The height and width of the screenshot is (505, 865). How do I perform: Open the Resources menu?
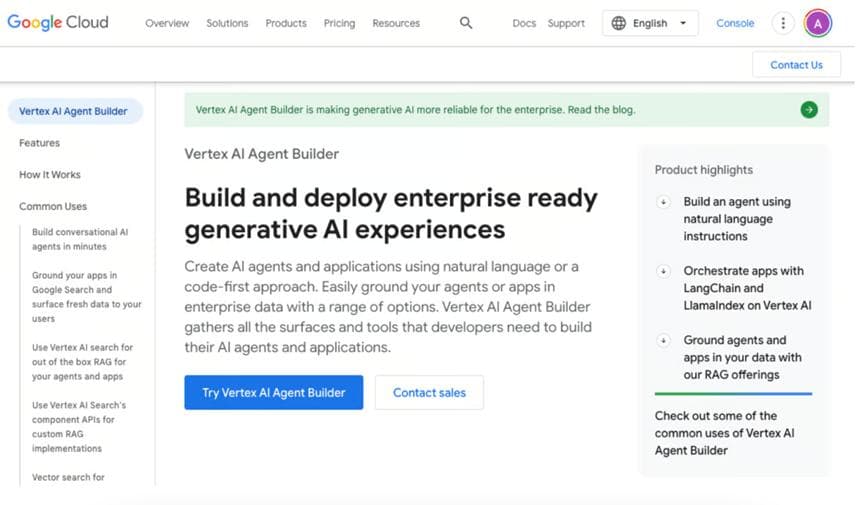click(396, 23)
